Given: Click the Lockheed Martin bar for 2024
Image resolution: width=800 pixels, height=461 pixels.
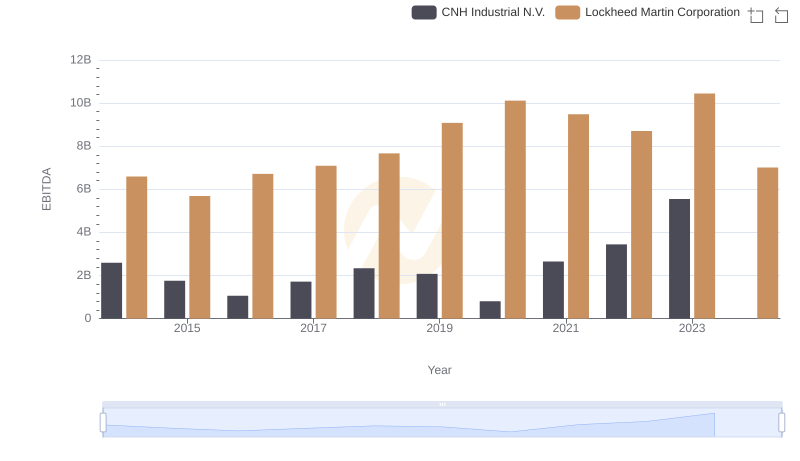Looking at the screenshot, I should tap(767, 243).
